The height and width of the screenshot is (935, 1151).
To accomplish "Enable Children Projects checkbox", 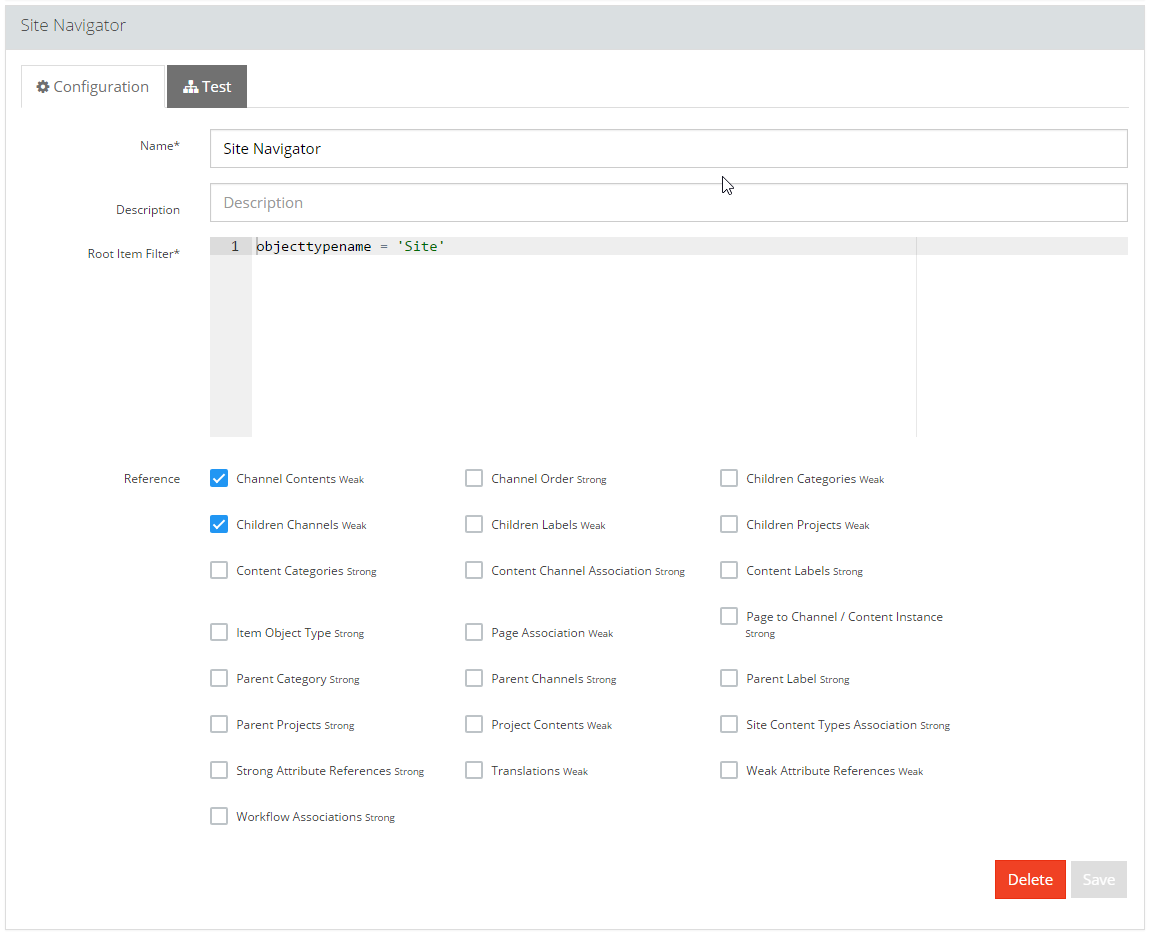I will pyautogui.click(x=729, y=525).
